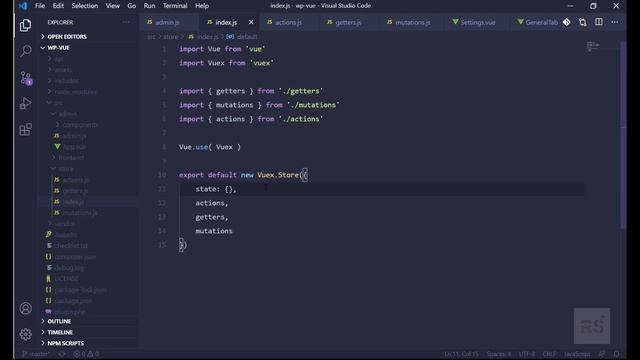Open the Terminal menu
Screen dimensions: 640x360
[175, 6]
